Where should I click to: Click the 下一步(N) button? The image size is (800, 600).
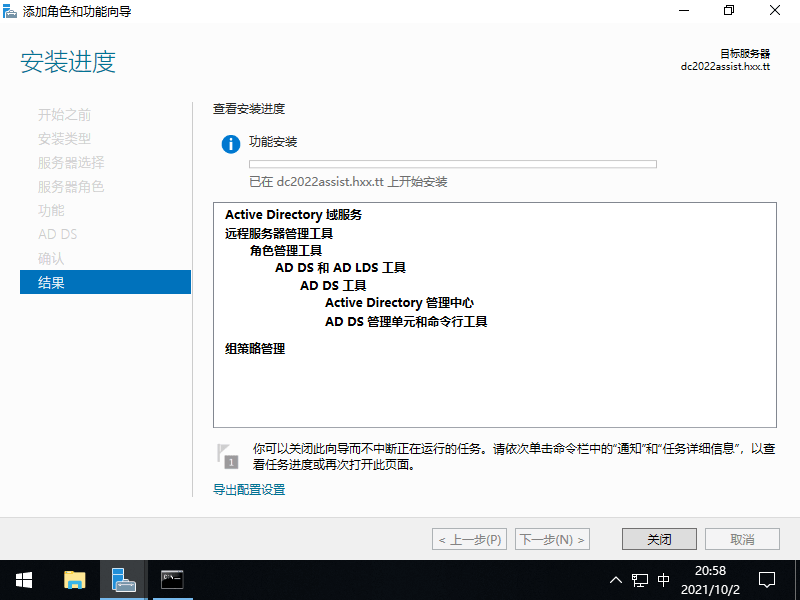click(x=553, y=539)
